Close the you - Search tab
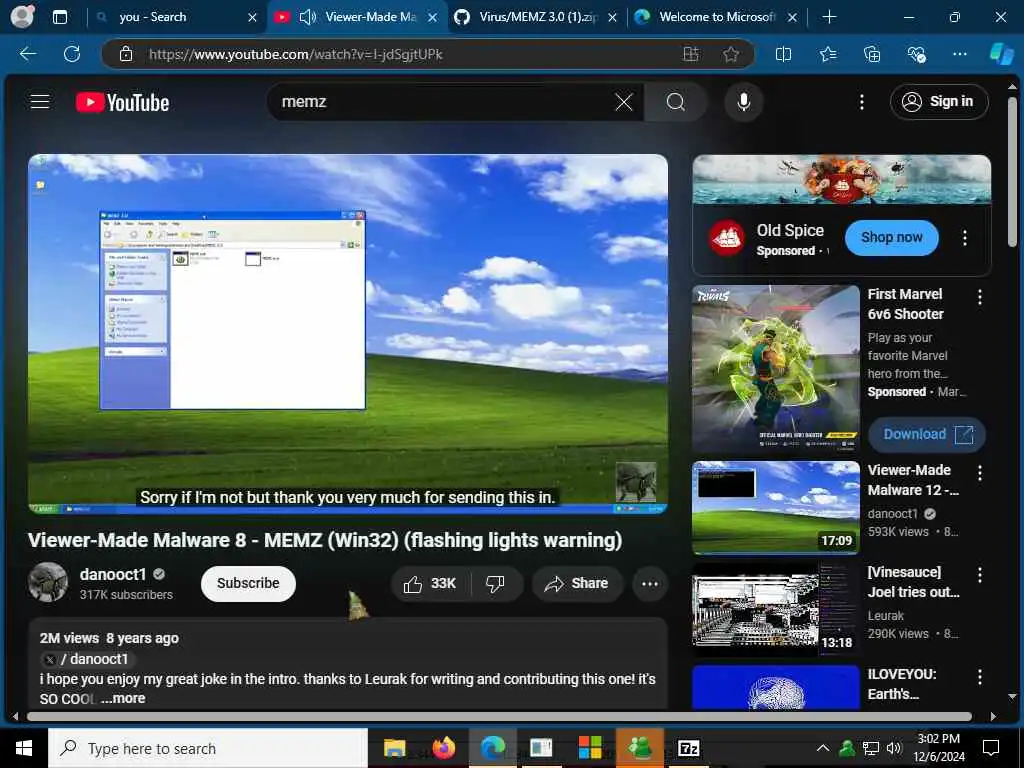Screen dimensions: 1024x768 coord(252,18)
